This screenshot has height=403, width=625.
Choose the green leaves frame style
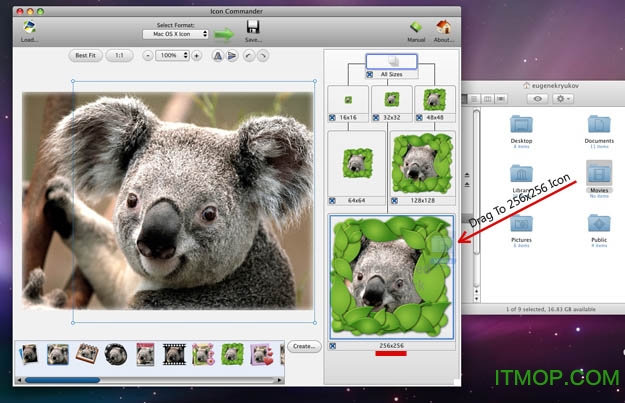(232, 353)
